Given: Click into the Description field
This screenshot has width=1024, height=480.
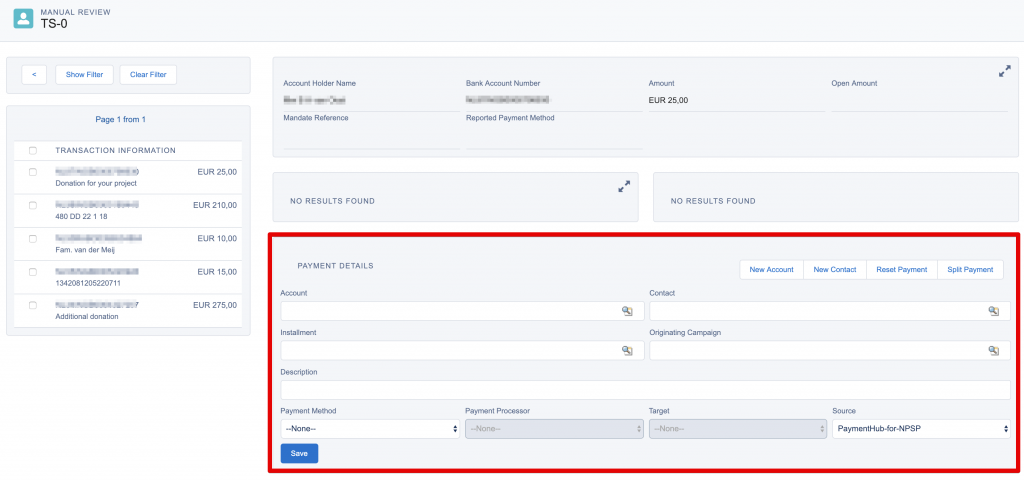Looking at the screenshot, I should click(x=645, y=390).
